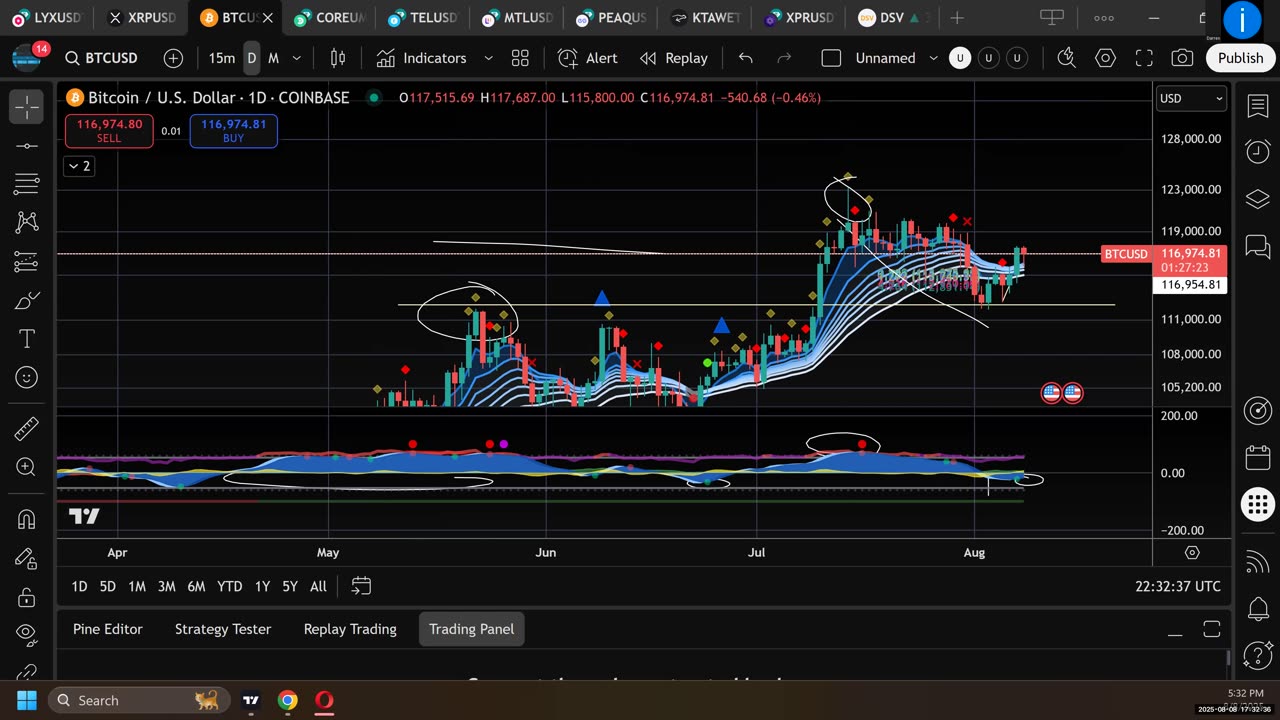Undo the last chart action
The height and width of the screenshot is (720, 1280).
pyautogui.click(x=745, y=58)
